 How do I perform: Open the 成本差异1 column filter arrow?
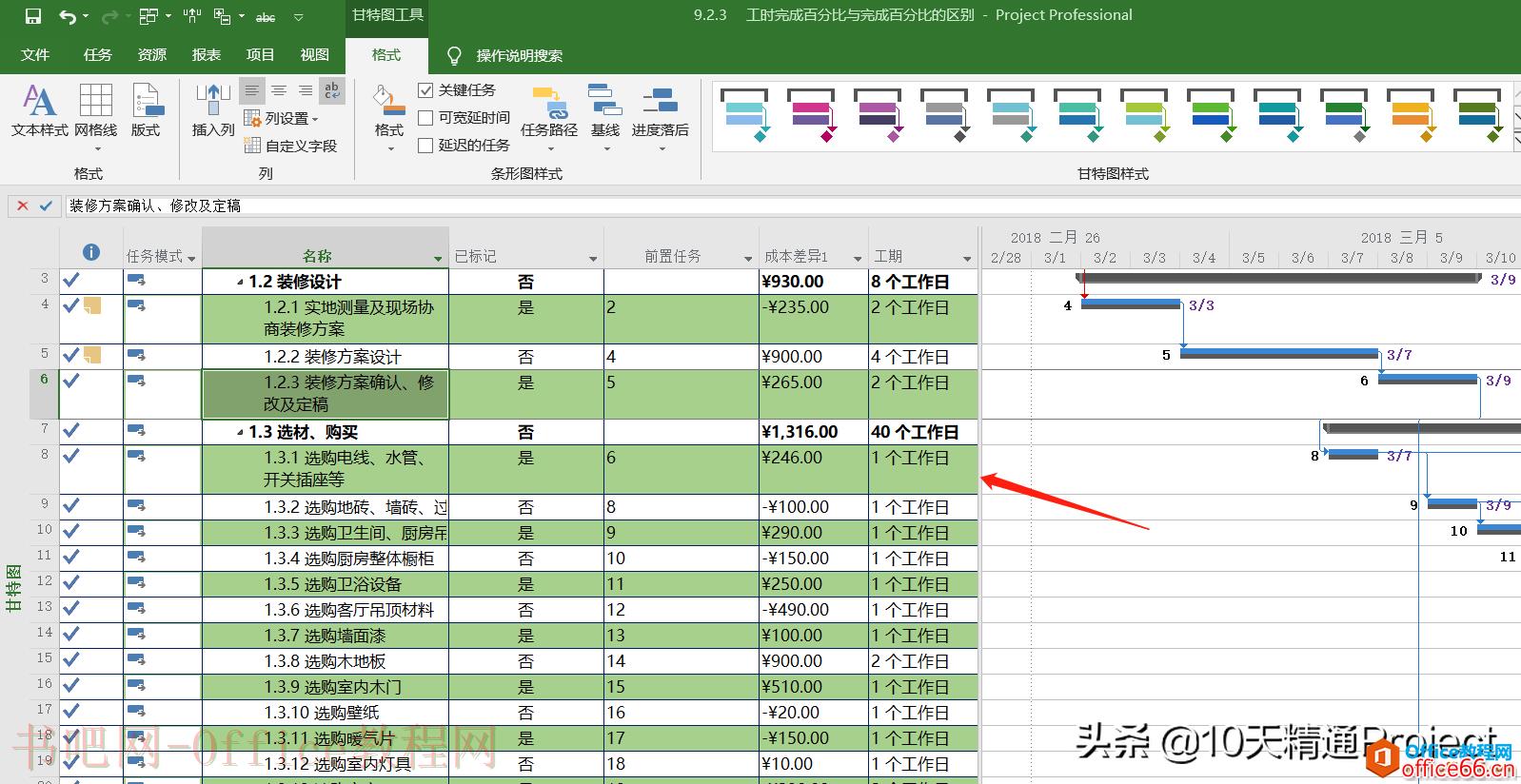(858, 258)
